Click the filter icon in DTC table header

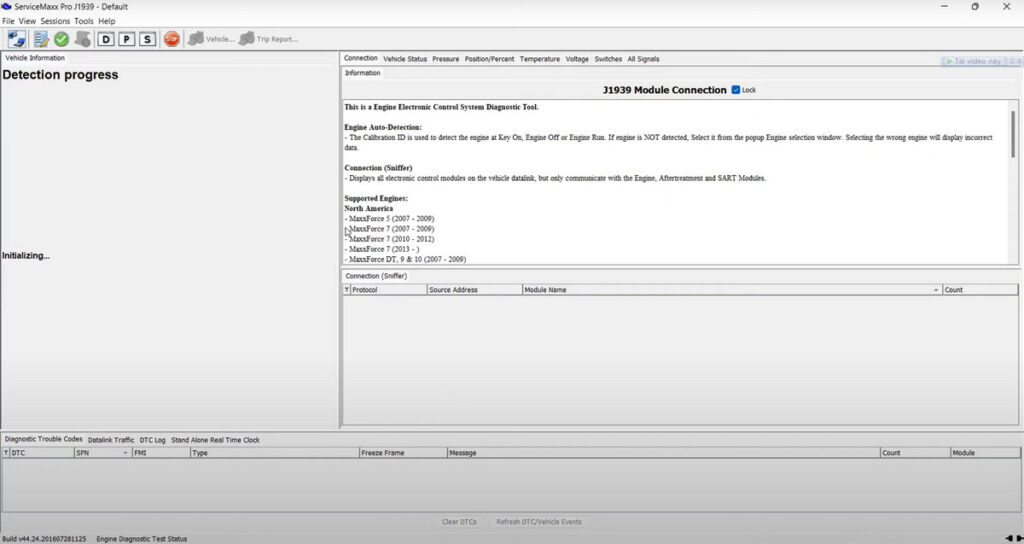(x=7, y=453)
